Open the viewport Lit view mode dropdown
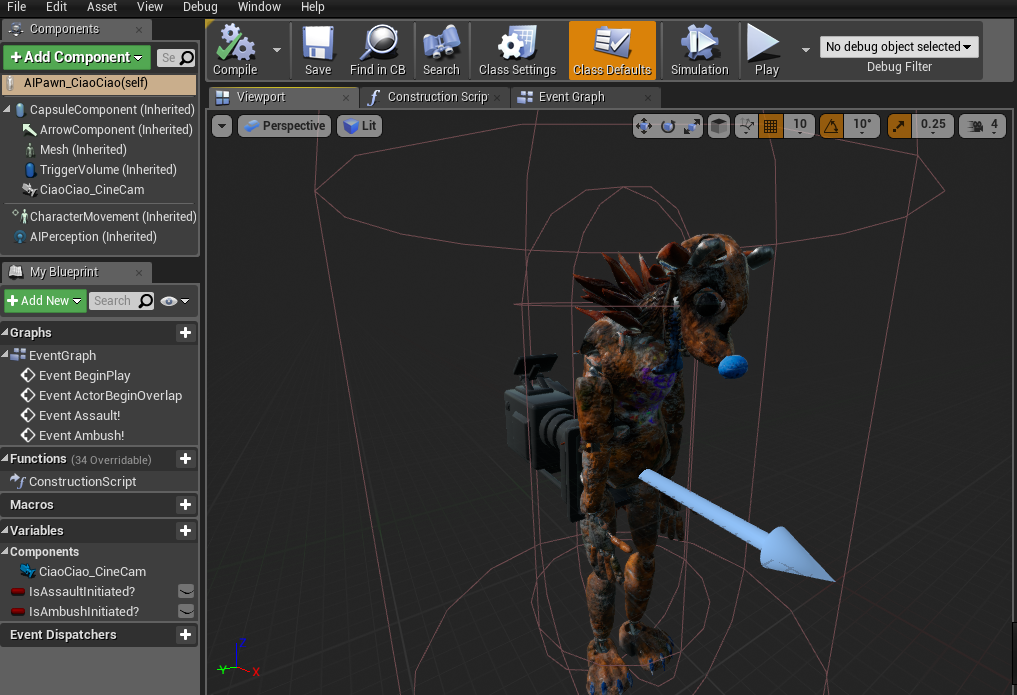Image resolution: width=1017 pixels, height=695 pixels. pyautogui.click(x=360, y=126)
